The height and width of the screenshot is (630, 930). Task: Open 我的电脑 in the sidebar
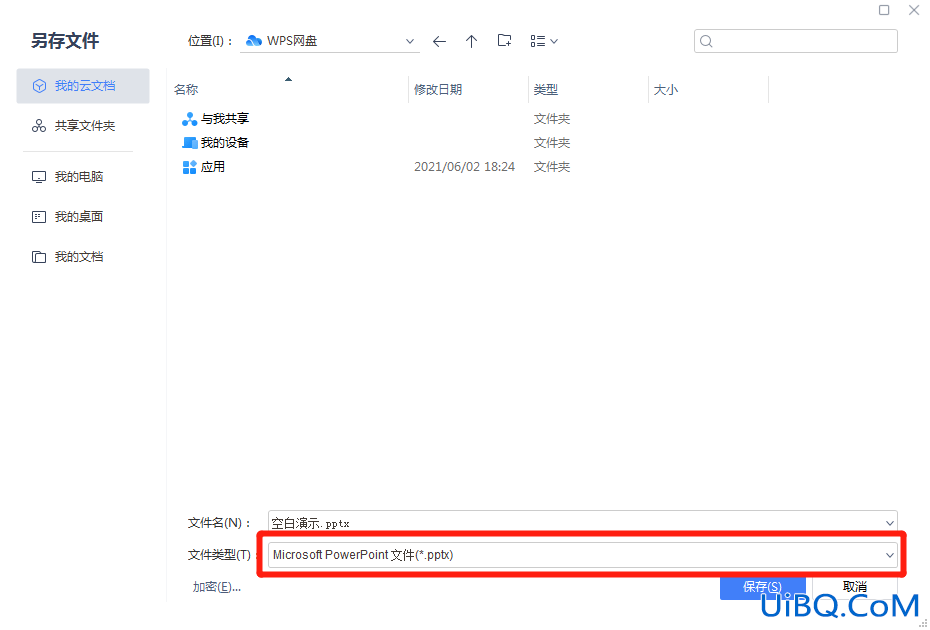[83, 177]
